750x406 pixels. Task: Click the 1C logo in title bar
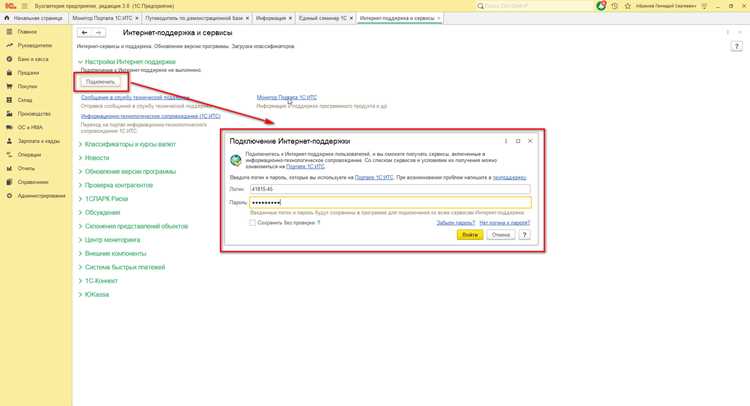(x=10, y=6)
